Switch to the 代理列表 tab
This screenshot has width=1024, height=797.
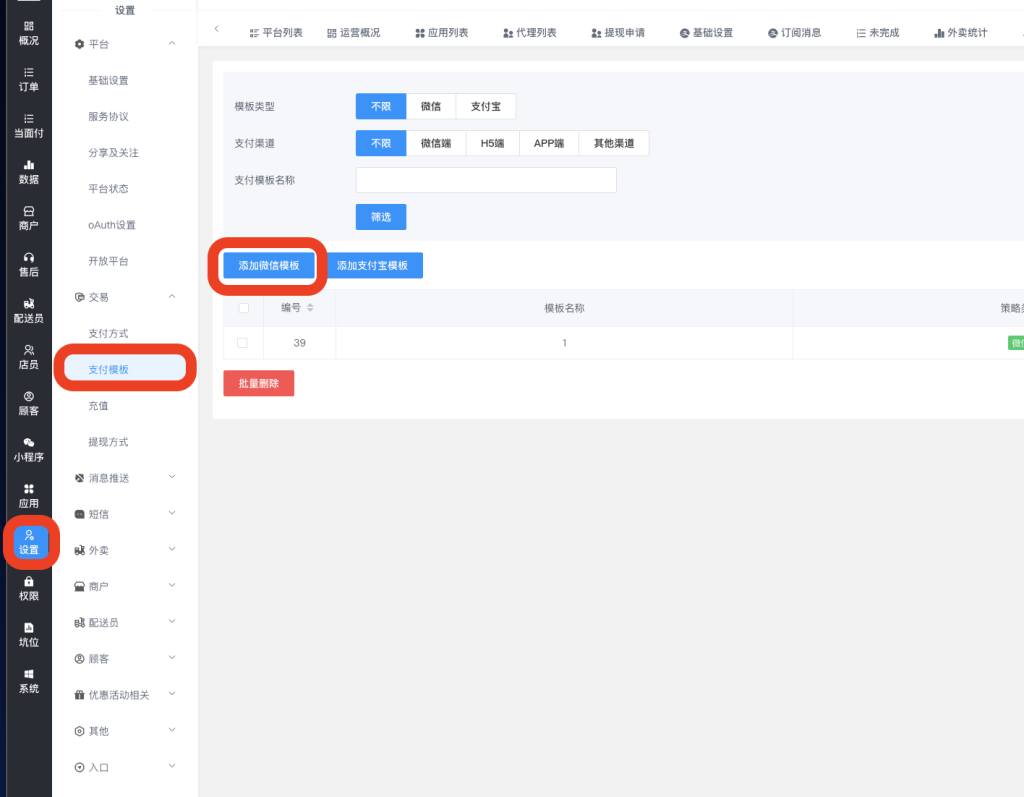tap(531, 33)
